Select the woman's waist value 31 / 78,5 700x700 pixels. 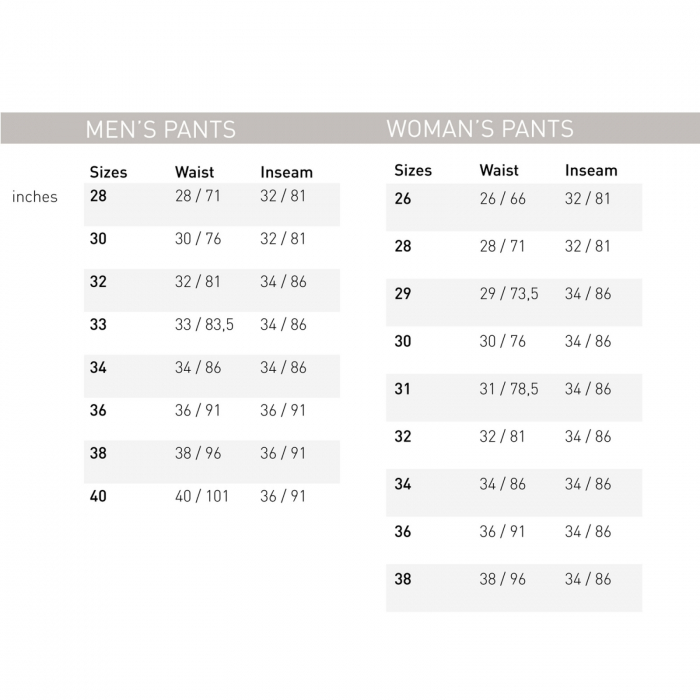pyautogui.click(x=508, y=389)
